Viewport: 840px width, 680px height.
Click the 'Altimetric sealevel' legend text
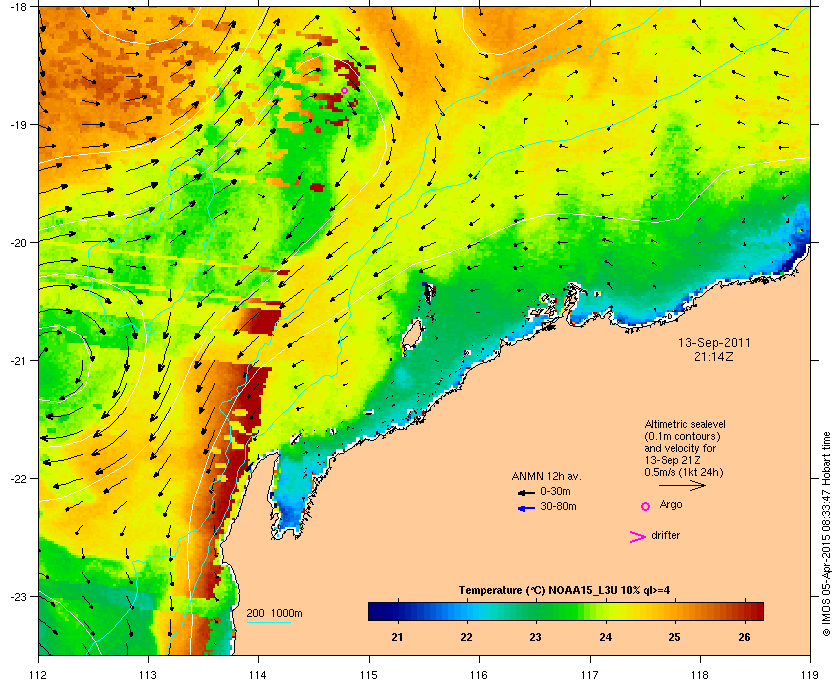[685, 424]
